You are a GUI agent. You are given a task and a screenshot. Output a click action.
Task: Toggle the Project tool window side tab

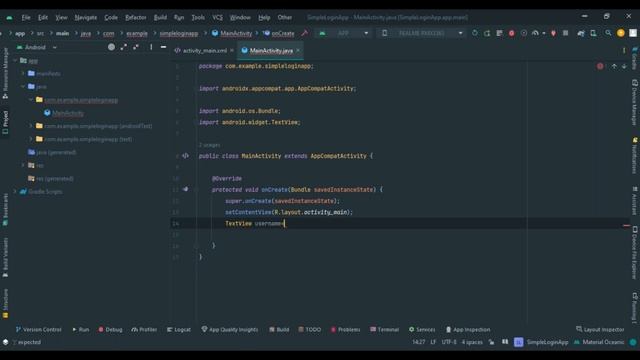click(5, 122)
